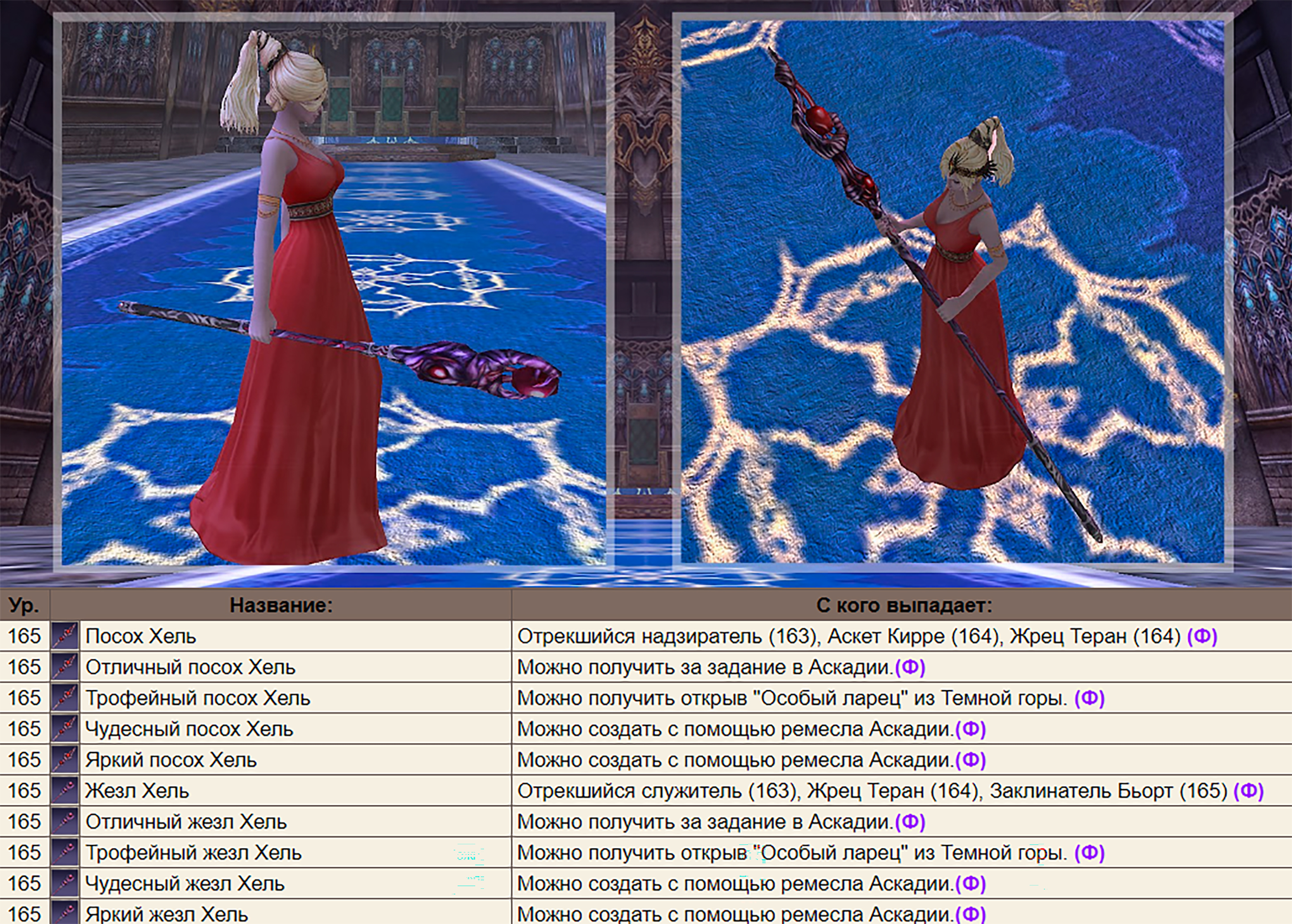Click drop source text 'Заклинатель Бьорт (165)'
1292x924 pixels.
point(1109,791)
